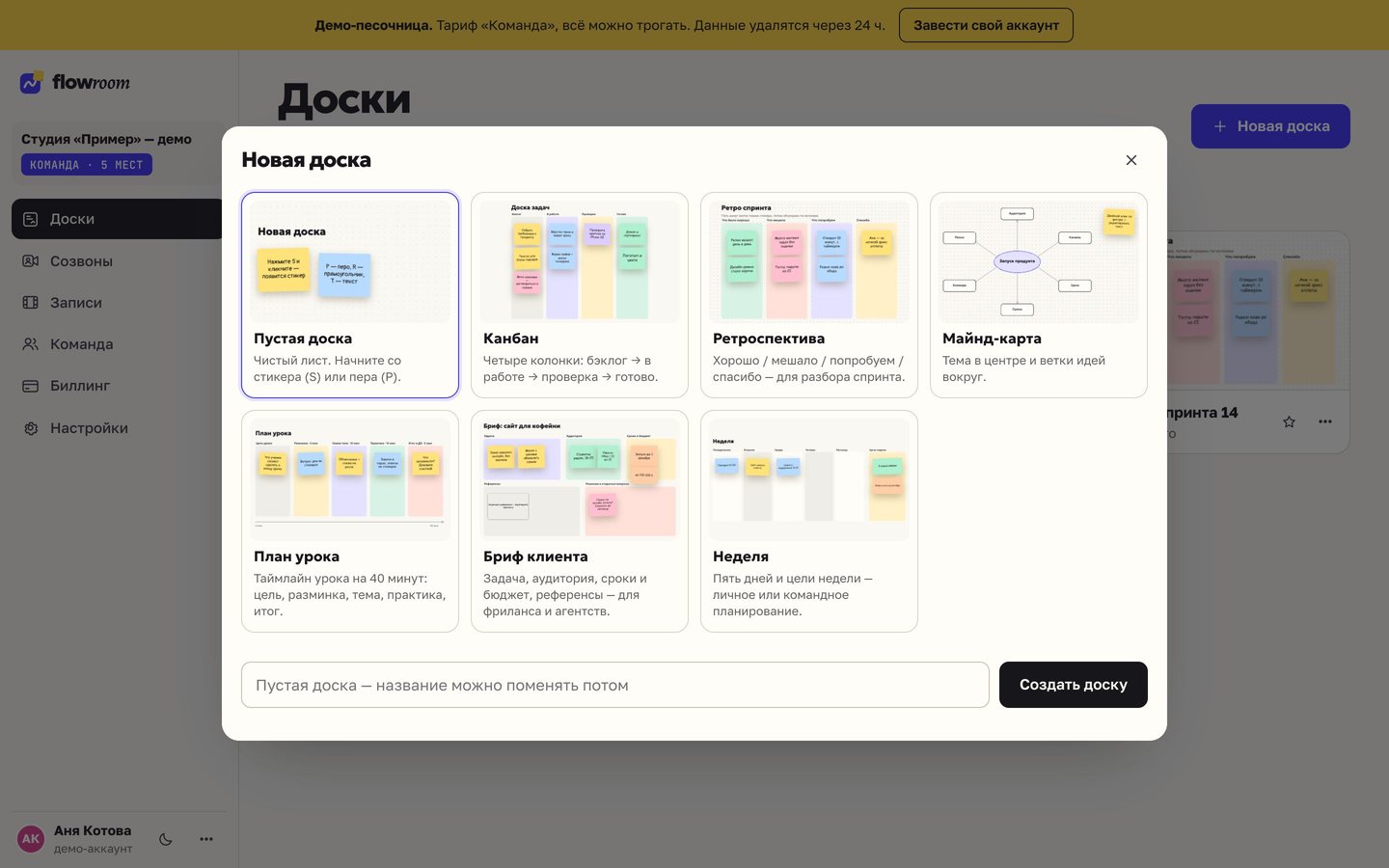1389x868 pixels.
Task: Pick the Неделя template
Action: 809,522
